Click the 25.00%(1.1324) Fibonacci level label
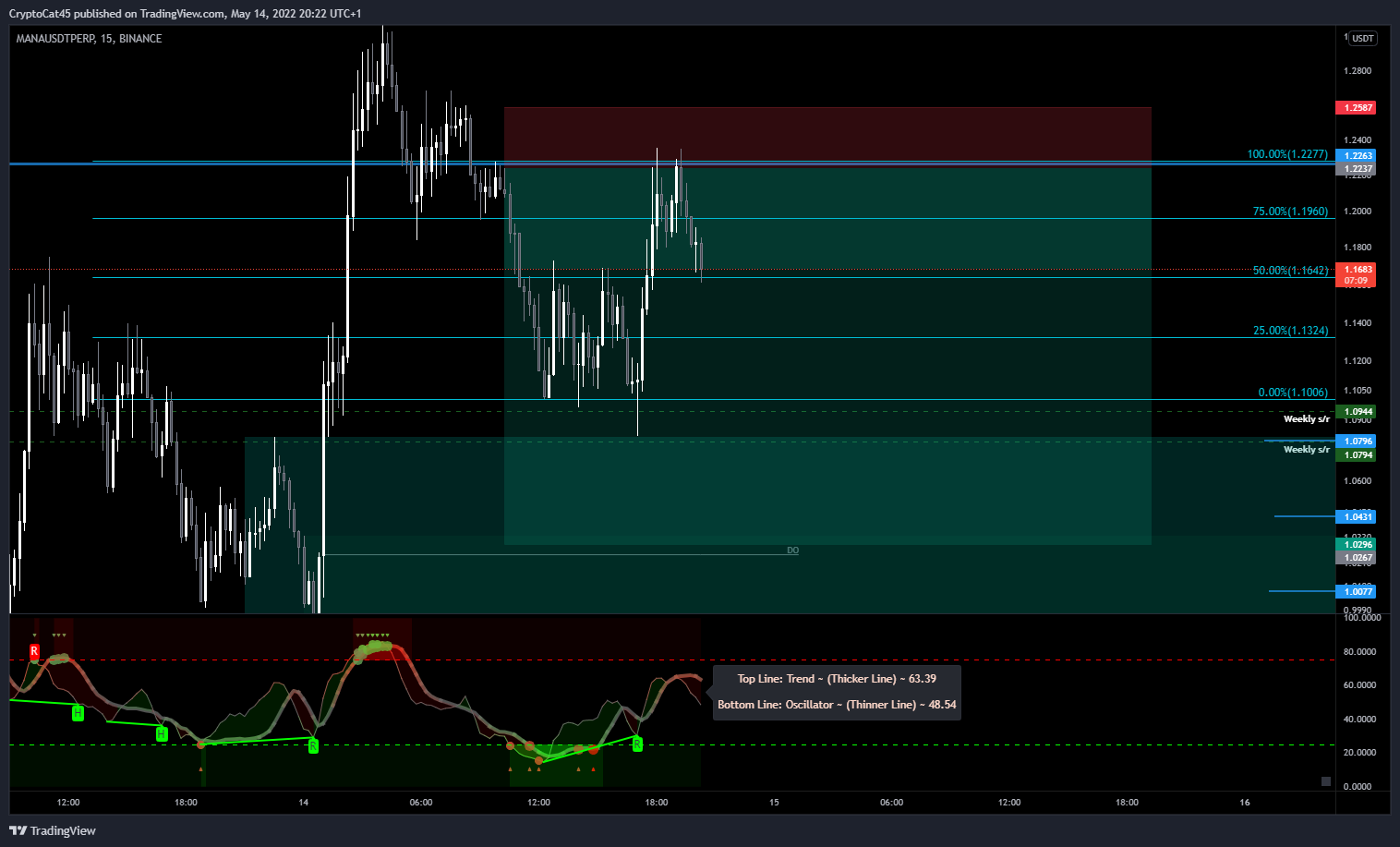Image resolution: width=1400 pixels, height=847 pixels. click(1290, 331)
